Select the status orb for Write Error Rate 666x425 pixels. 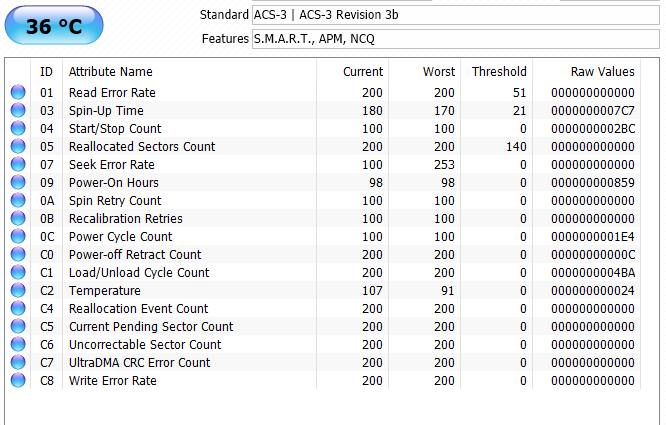coord(18,381)
